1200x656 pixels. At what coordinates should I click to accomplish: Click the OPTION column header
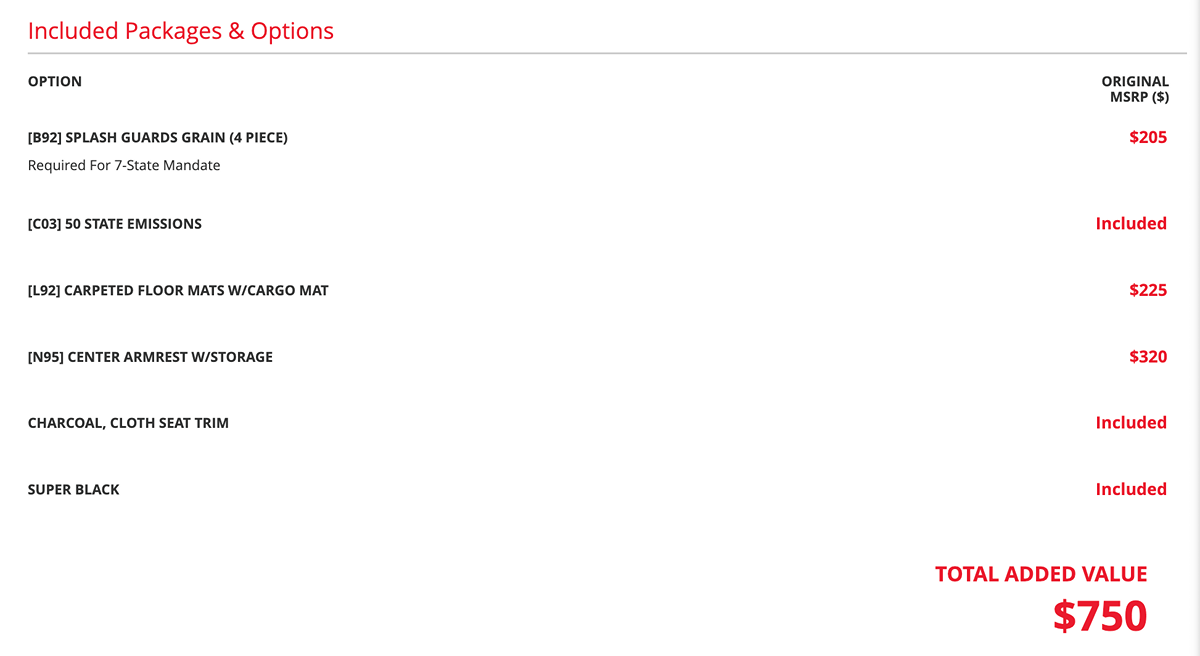[x=55, y=81]
